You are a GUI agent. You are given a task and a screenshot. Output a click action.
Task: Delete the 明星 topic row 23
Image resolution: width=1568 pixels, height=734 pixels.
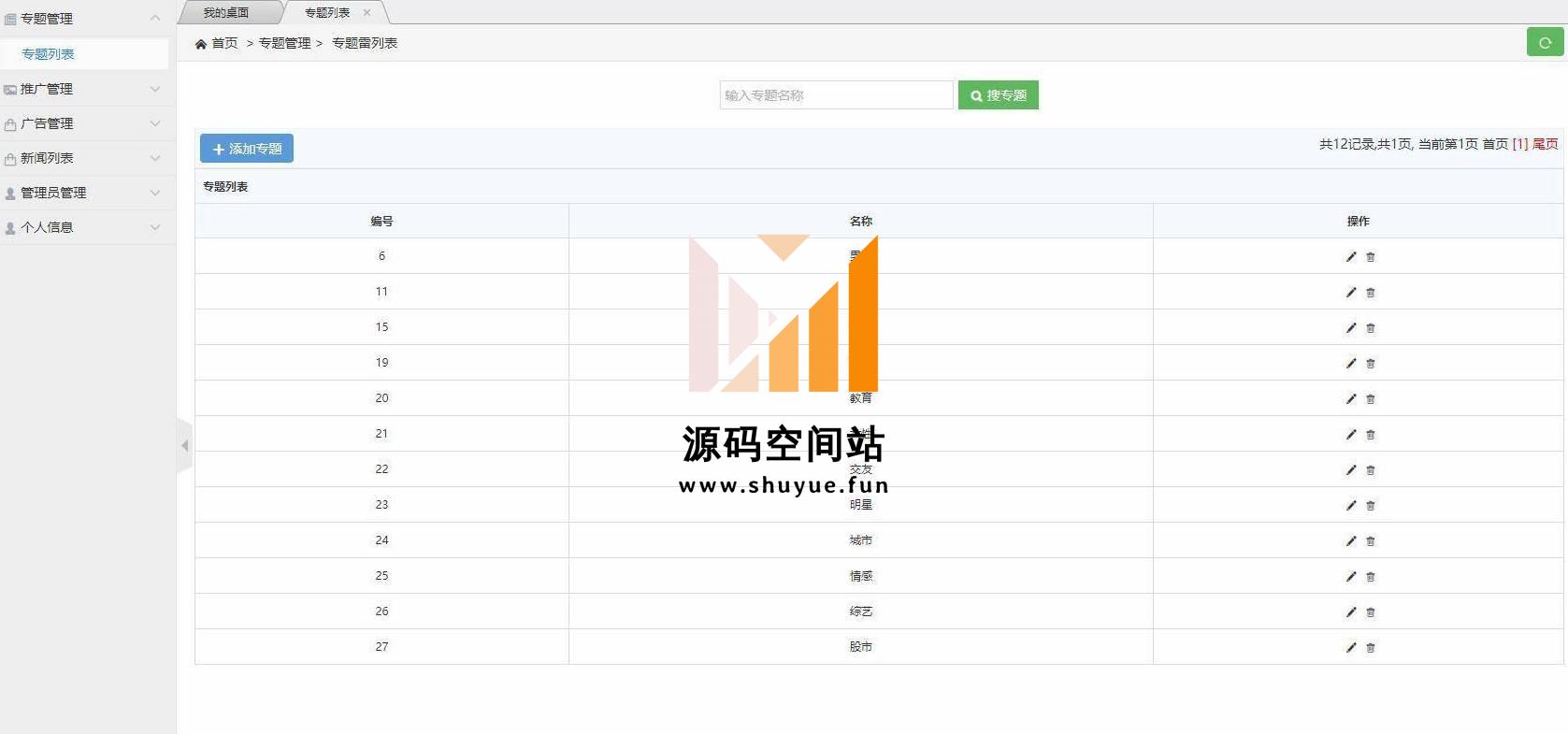[x=1371, y=505]
